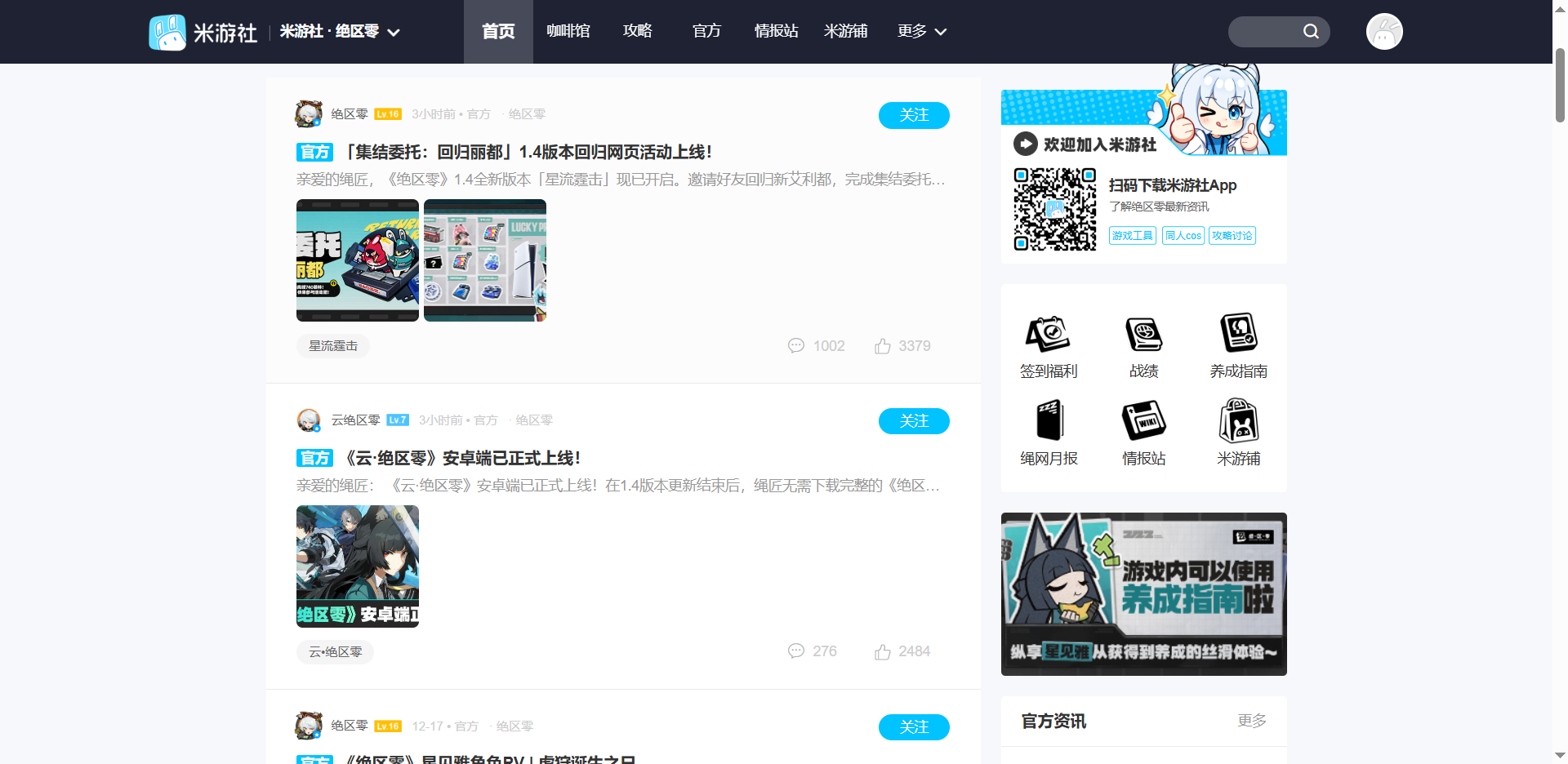The width and height of the screenshot is (1568, 764).
Task: Open the 米游铺 shop bag icon
Action: (1239, 420)
